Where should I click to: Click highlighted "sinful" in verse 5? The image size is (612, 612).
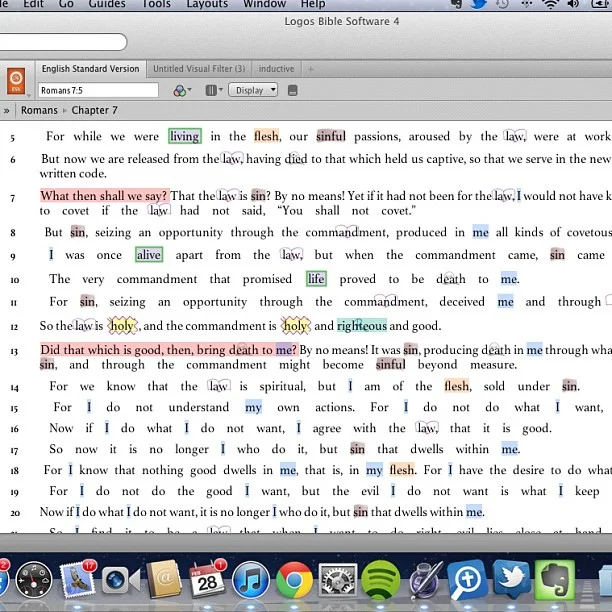[331, 136]
